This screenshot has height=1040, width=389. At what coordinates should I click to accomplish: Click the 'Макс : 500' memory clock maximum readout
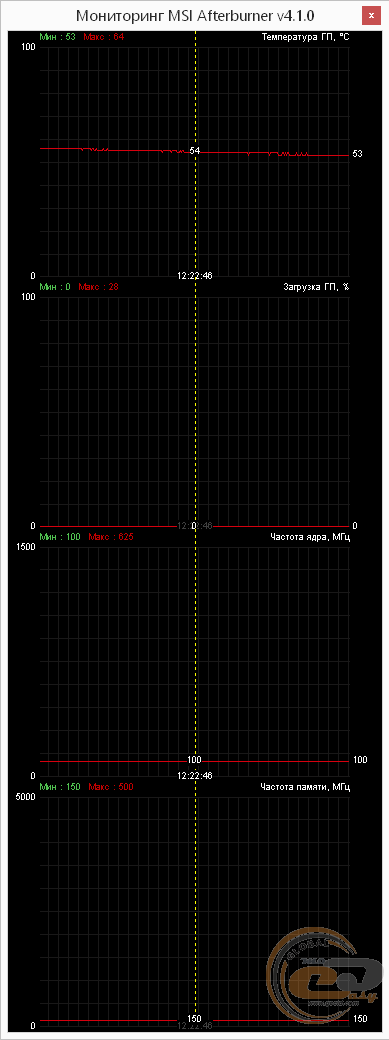point(111,787)
